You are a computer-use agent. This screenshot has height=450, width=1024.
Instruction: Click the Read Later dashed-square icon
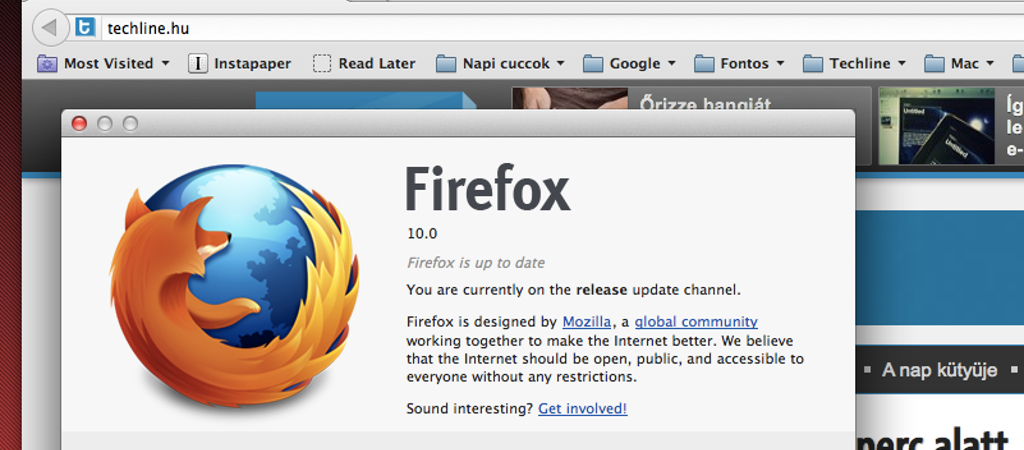pos(322,63)
